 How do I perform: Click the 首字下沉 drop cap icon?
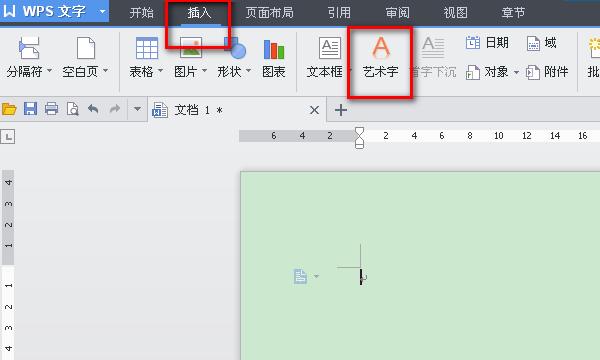[433, 48]
